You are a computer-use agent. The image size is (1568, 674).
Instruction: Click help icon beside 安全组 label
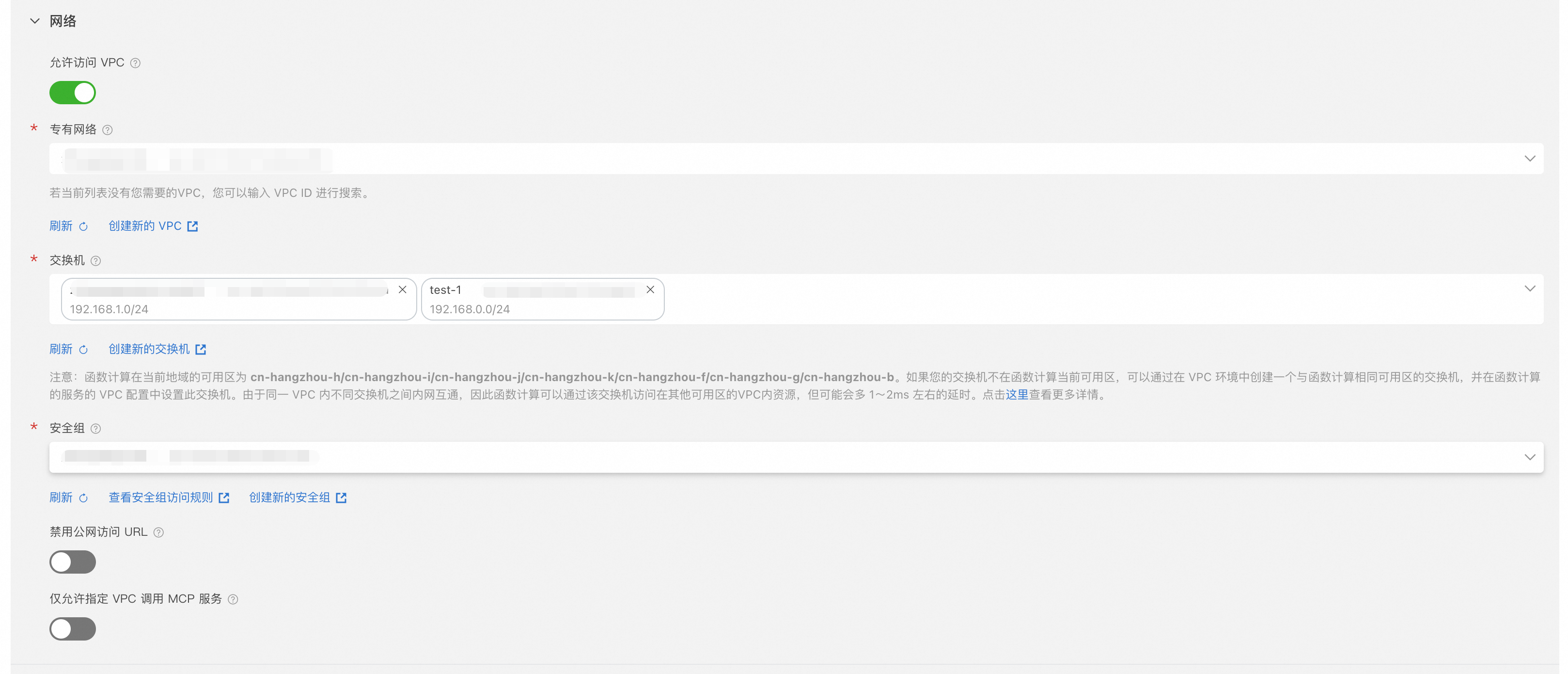95,429
